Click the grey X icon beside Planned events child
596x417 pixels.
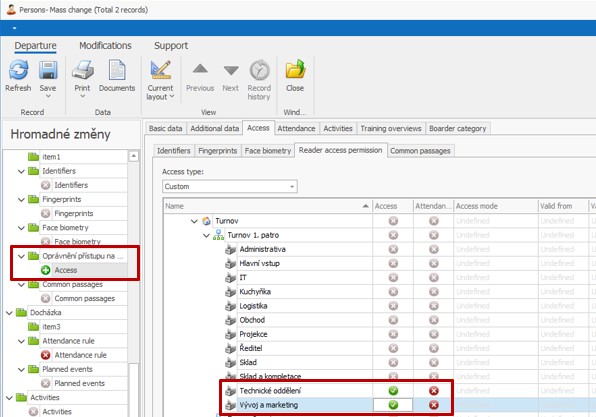pos(46,383)
